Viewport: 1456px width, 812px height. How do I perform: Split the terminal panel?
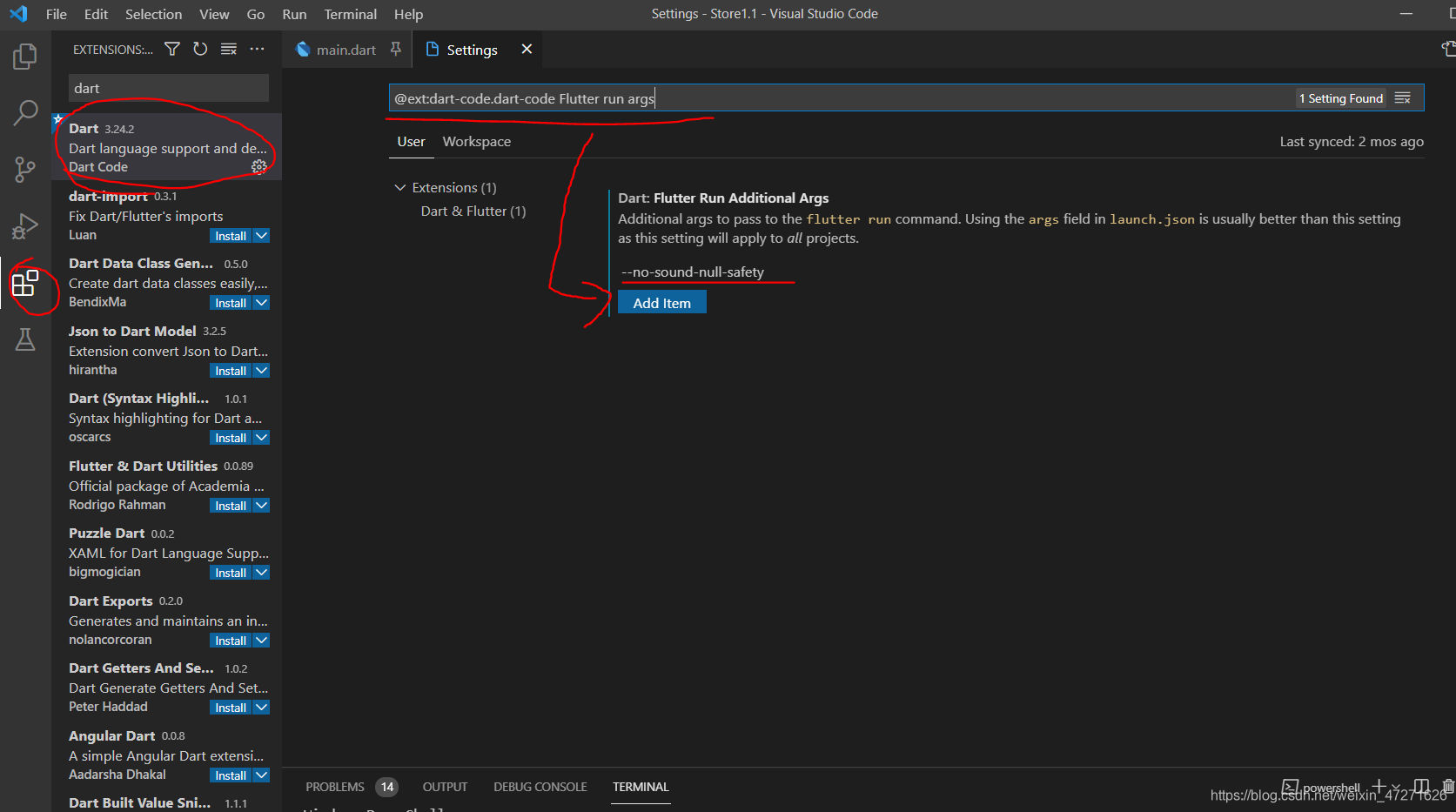1421,786
